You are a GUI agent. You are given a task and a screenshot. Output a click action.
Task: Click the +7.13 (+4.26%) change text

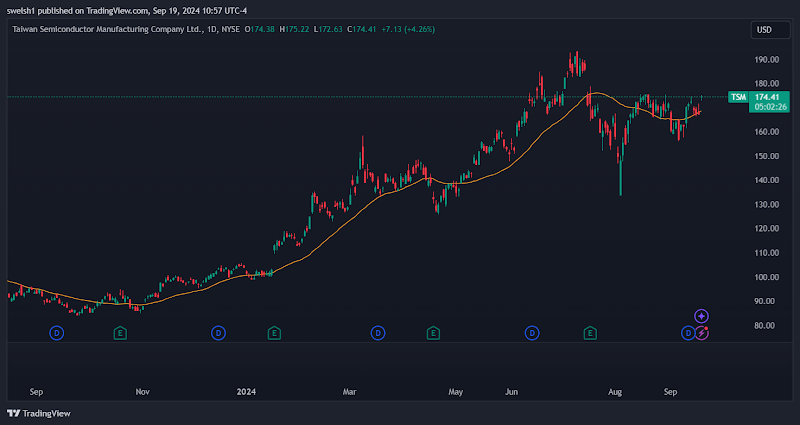click(x=408, y=30)
